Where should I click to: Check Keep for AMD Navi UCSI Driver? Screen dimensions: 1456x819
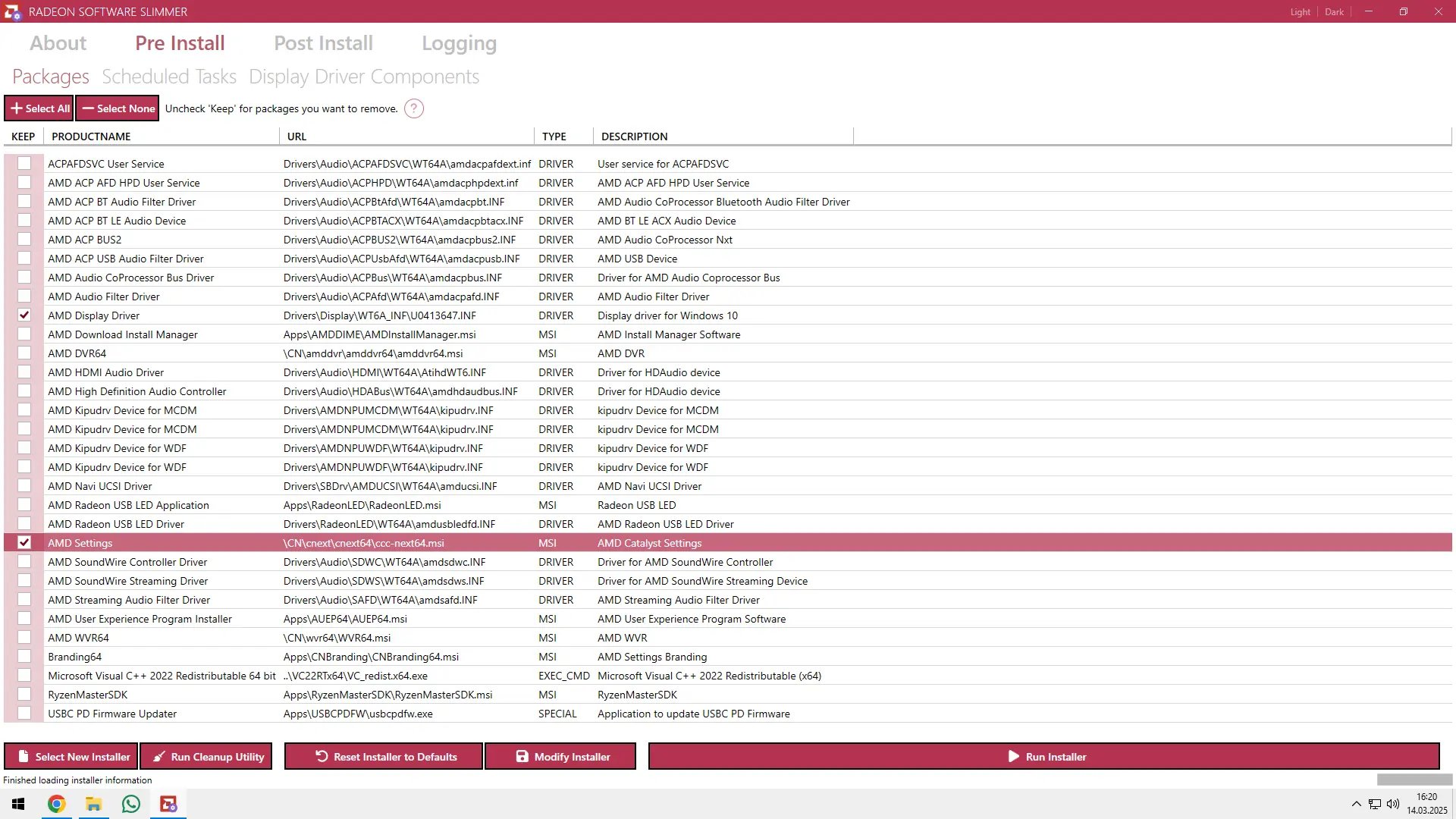coord(24,485)
